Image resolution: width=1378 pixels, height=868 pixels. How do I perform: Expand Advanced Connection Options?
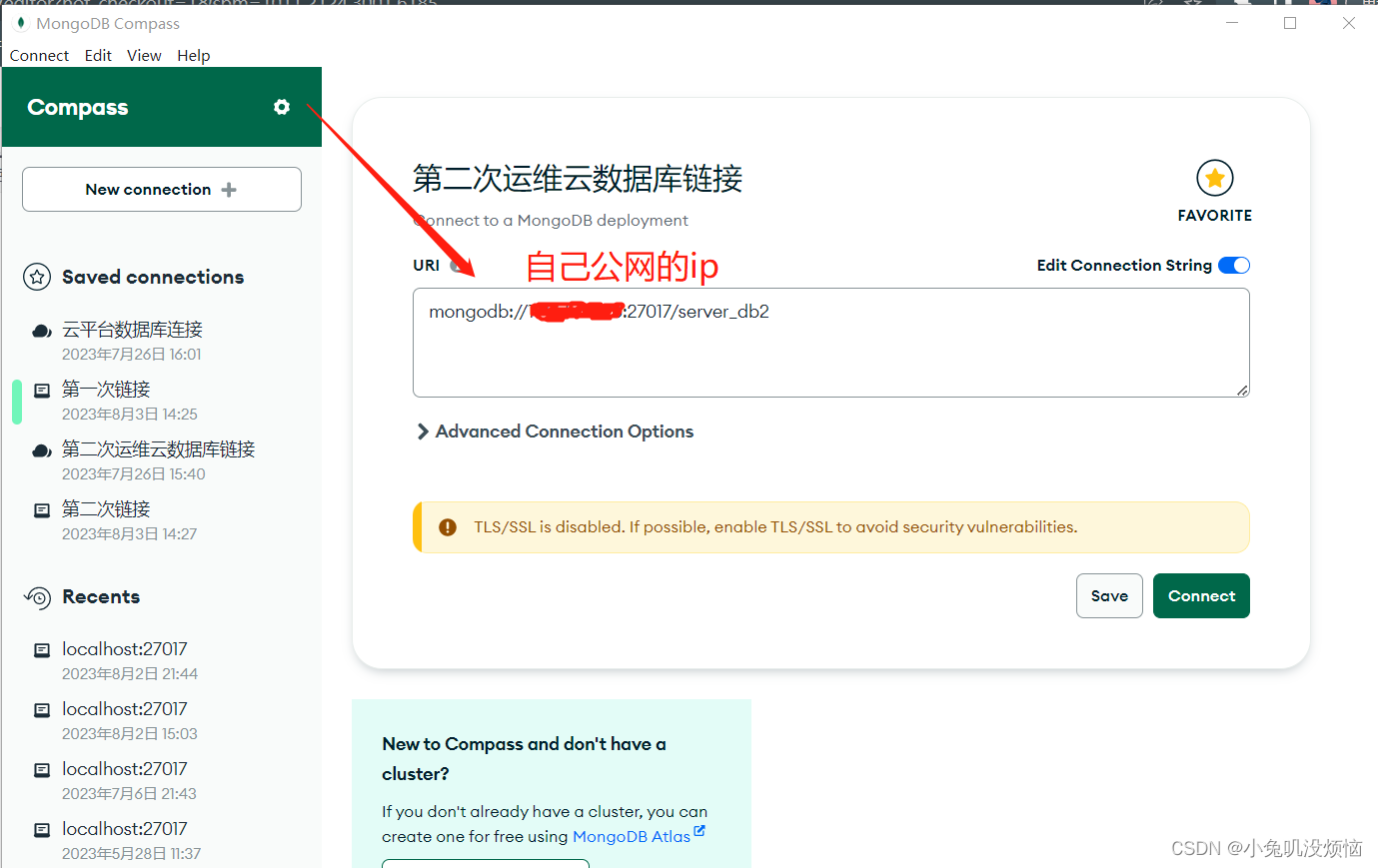click(x=555, y=432)
